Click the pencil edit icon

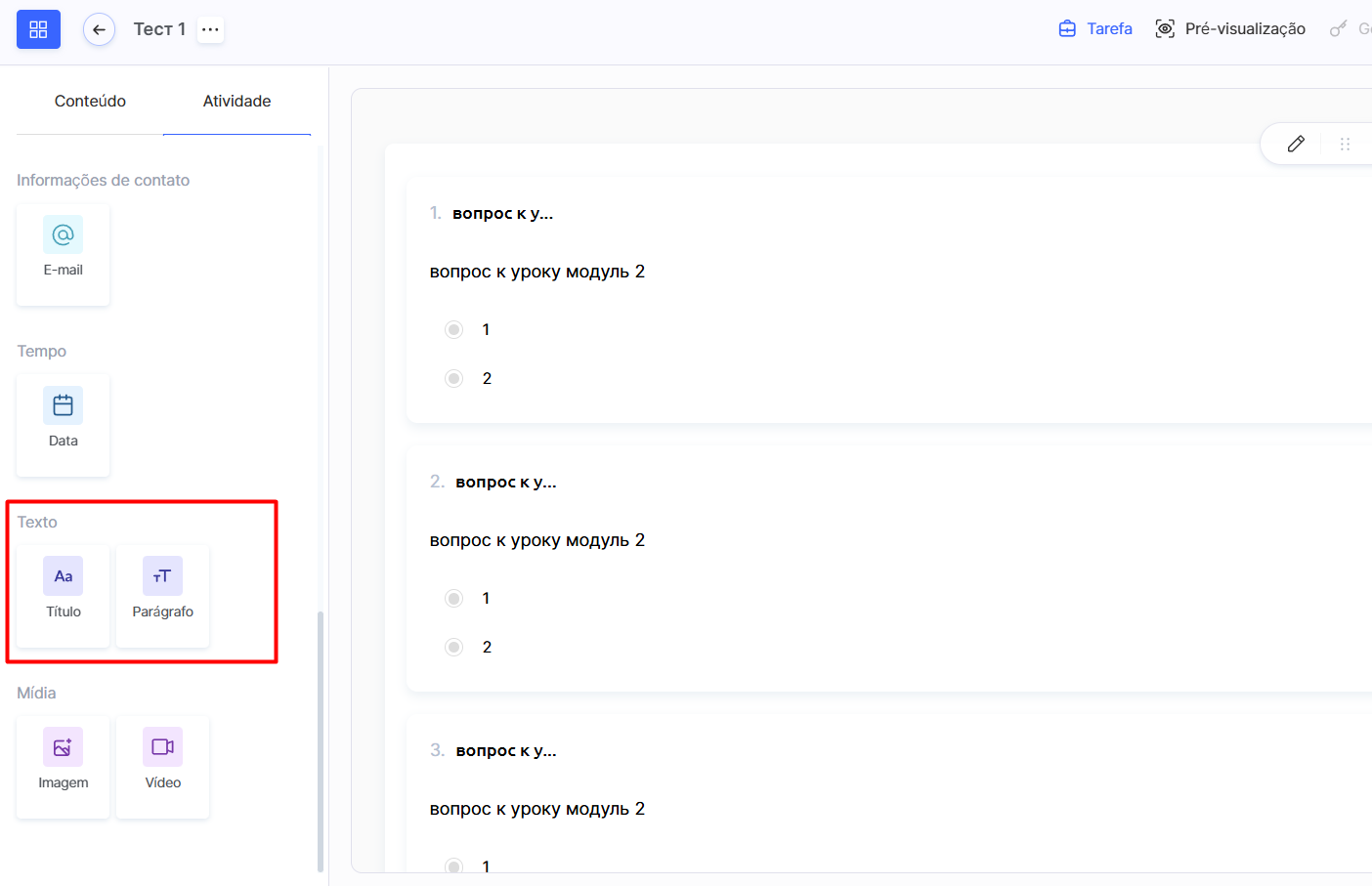[1296, 144]
